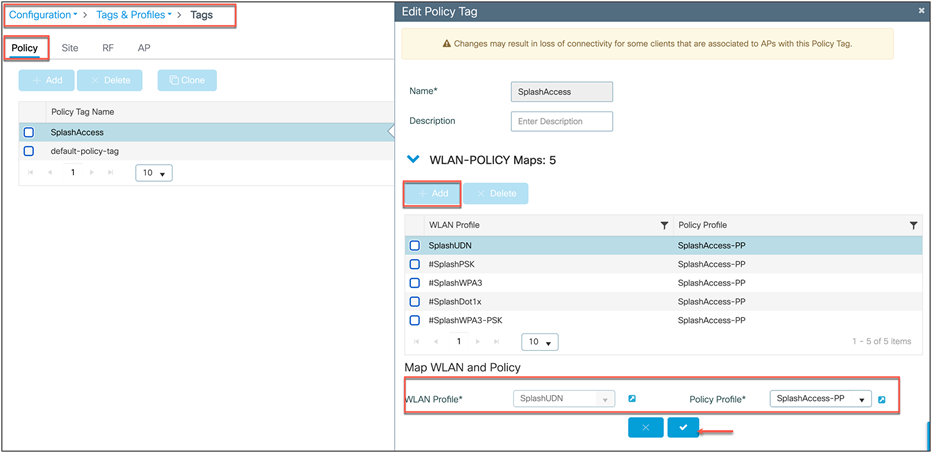Switch to the RF tab
The image size is (932, 453).
coord(108,48)
